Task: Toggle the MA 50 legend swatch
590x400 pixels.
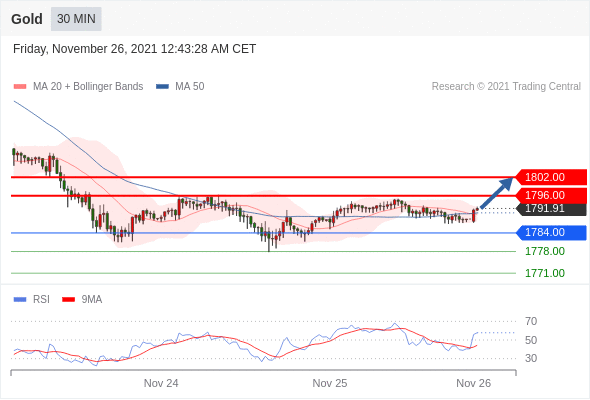Action: coord(162,87)
